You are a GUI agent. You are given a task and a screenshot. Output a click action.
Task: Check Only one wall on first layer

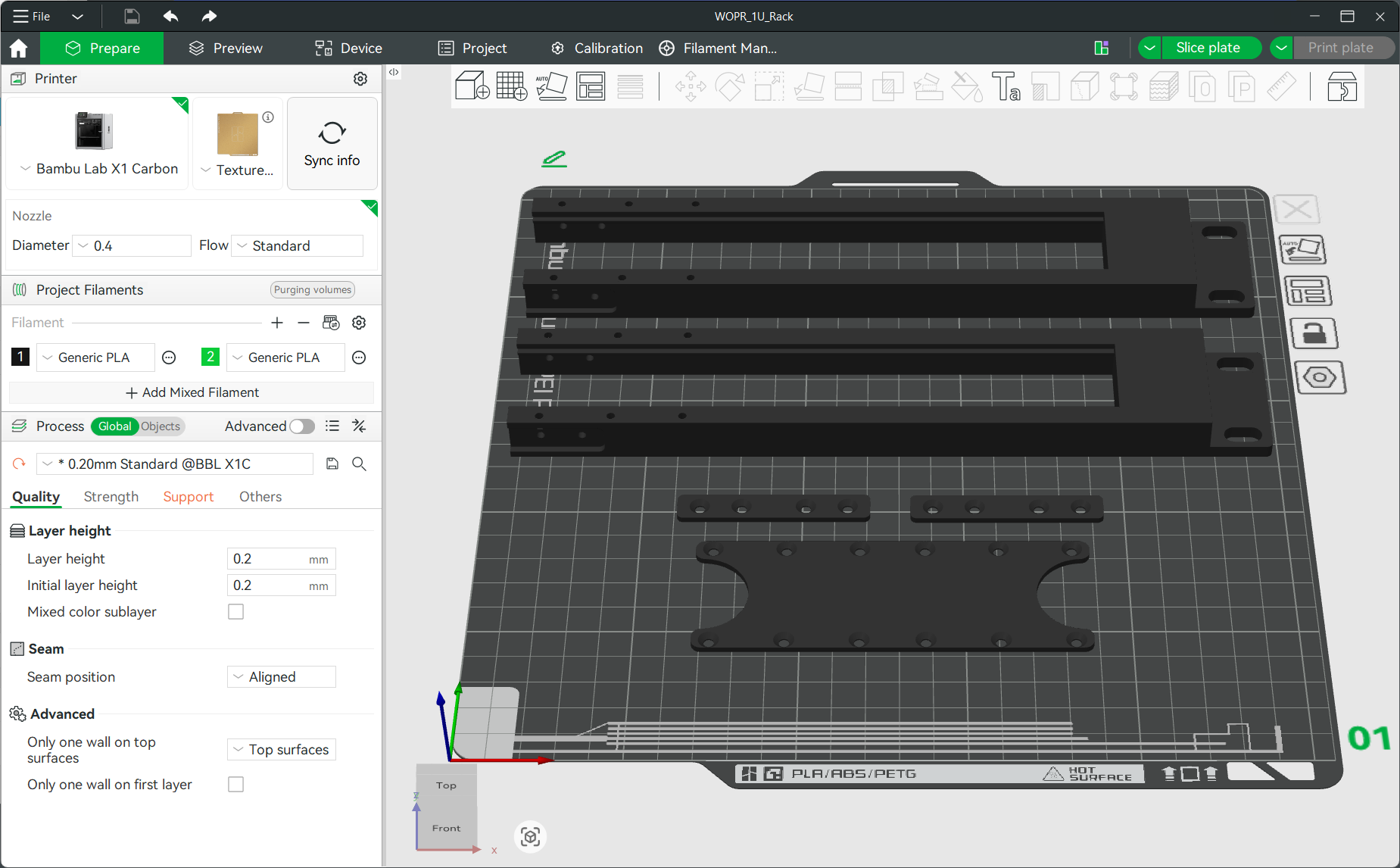click(236, 785)
